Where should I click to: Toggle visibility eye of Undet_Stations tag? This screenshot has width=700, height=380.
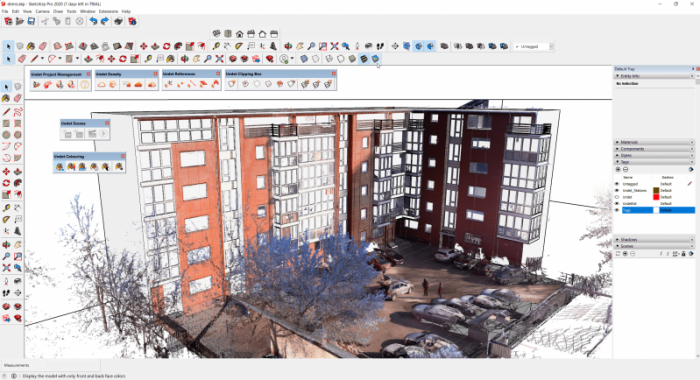(x=617, y=190)
